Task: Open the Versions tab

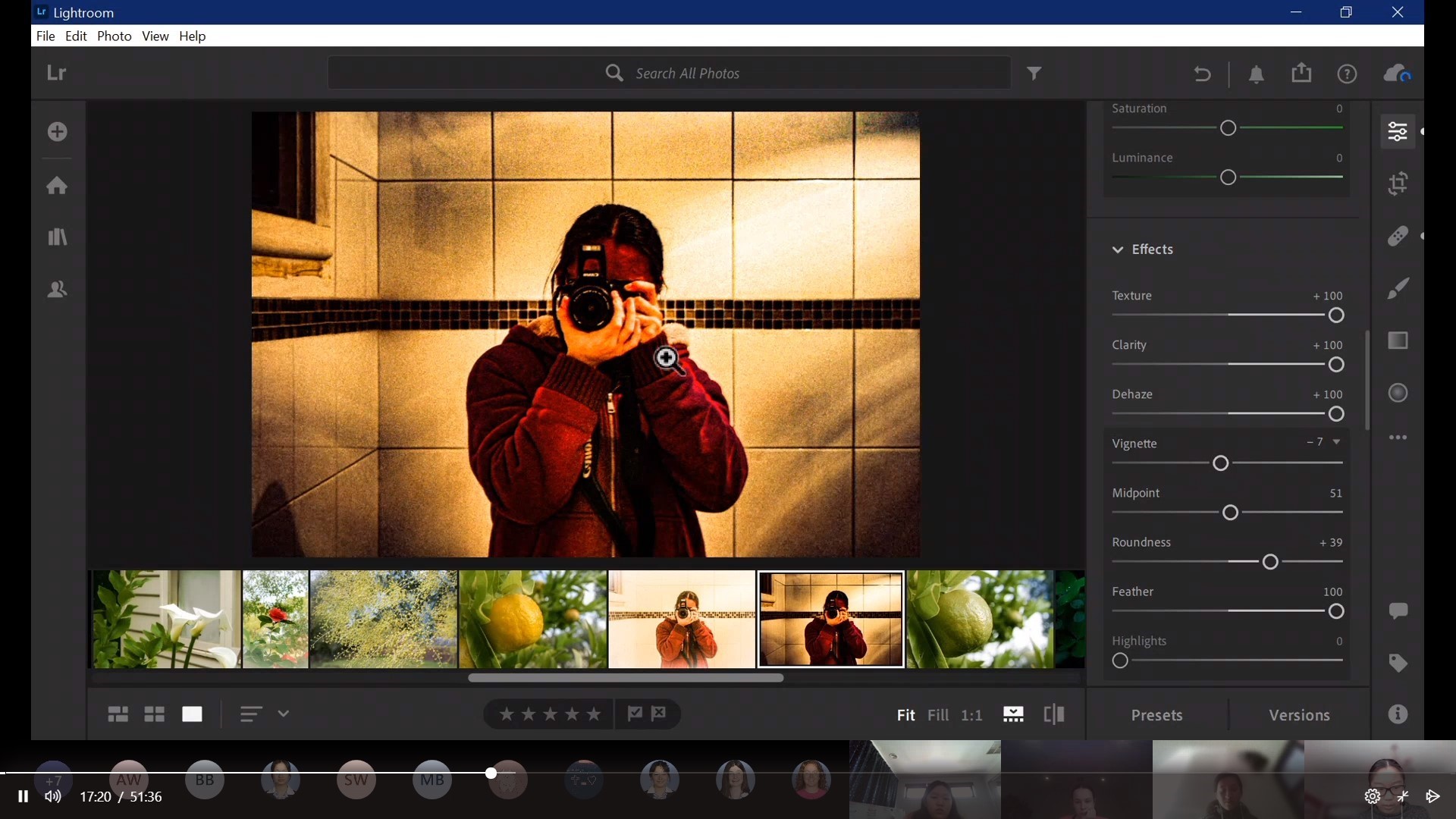Action: [1299, 715]
